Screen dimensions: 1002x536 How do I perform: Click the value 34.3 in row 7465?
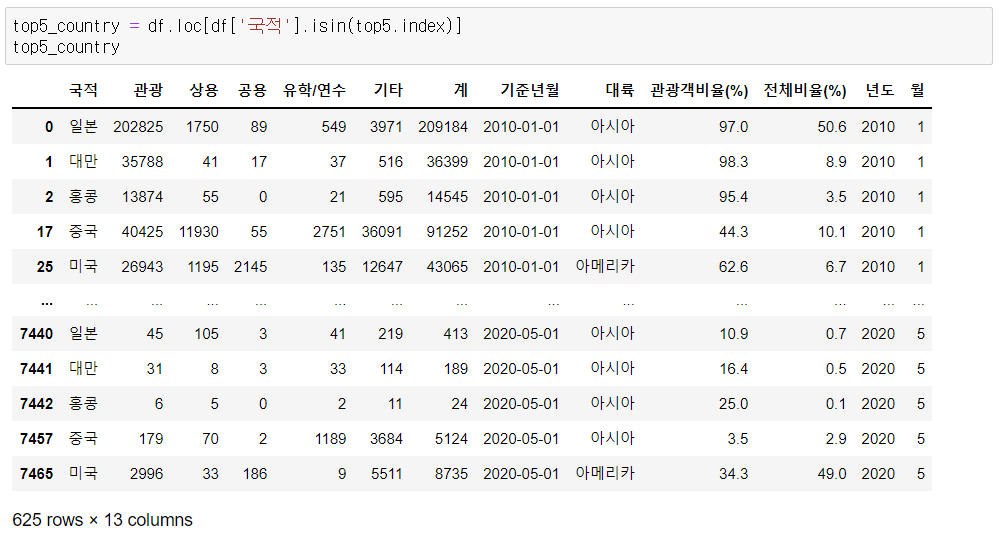734,474
